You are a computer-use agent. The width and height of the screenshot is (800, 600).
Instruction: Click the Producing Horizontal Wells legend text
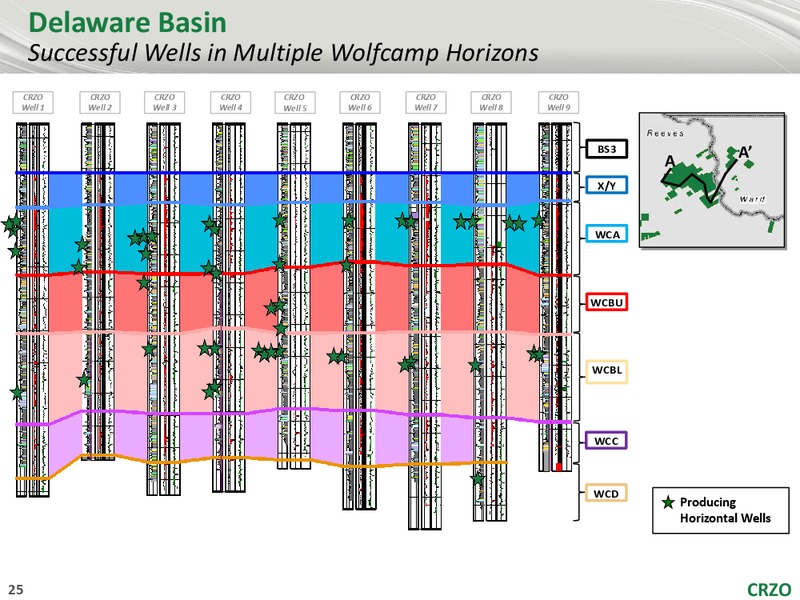(x=725, y=510)
